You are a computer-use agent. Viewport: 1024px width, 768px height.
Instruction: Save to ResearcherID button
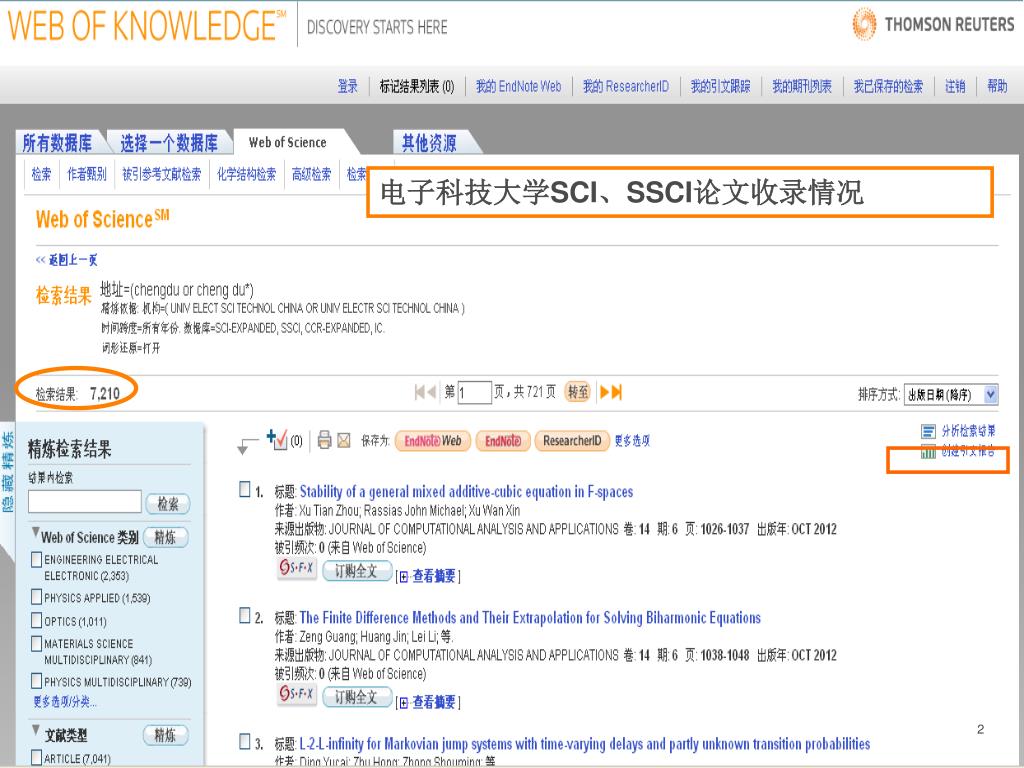pyautogui.click(x=572, y=441)
